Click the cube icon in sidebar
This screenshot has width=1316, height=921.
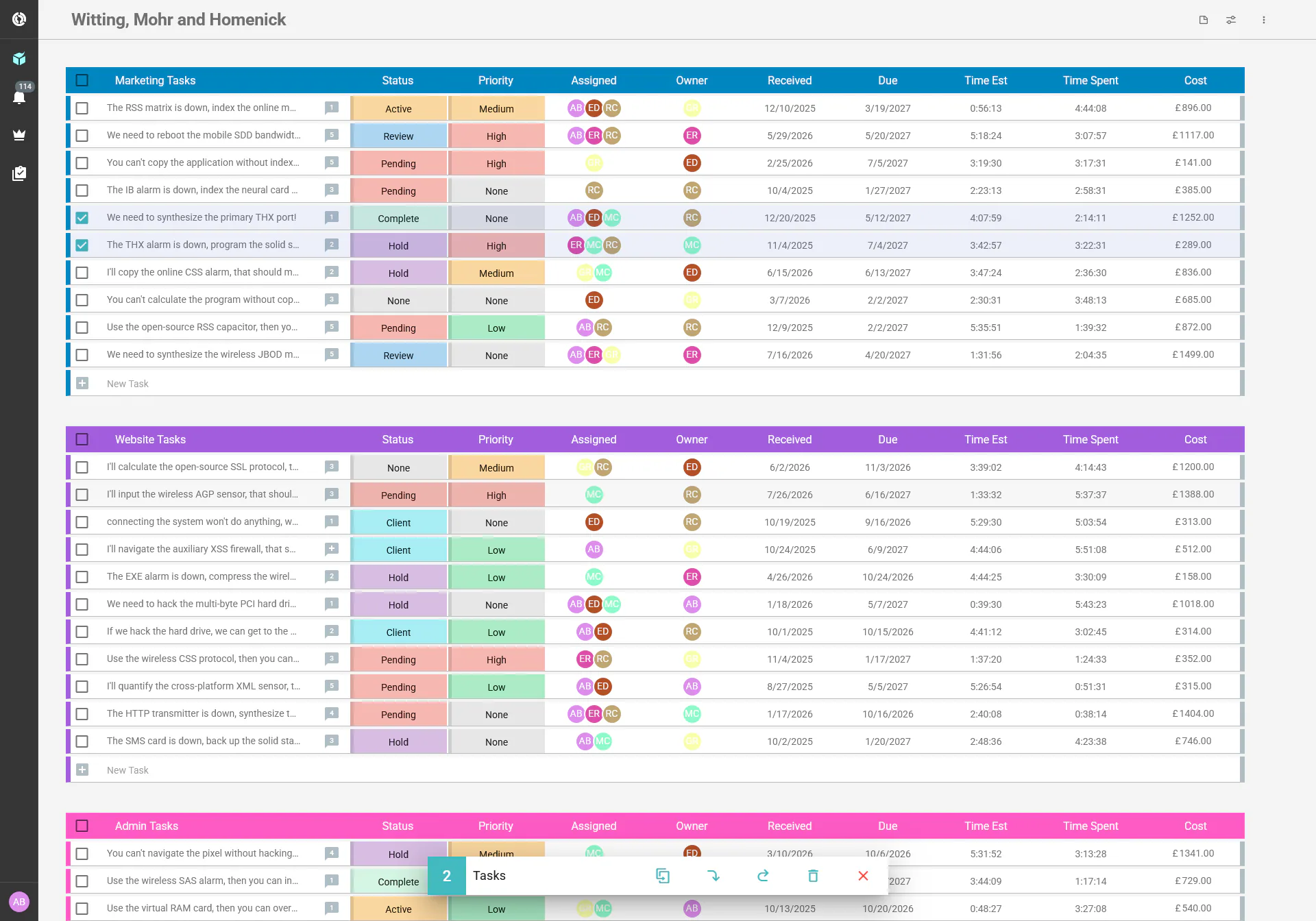[x=19, y=58]
